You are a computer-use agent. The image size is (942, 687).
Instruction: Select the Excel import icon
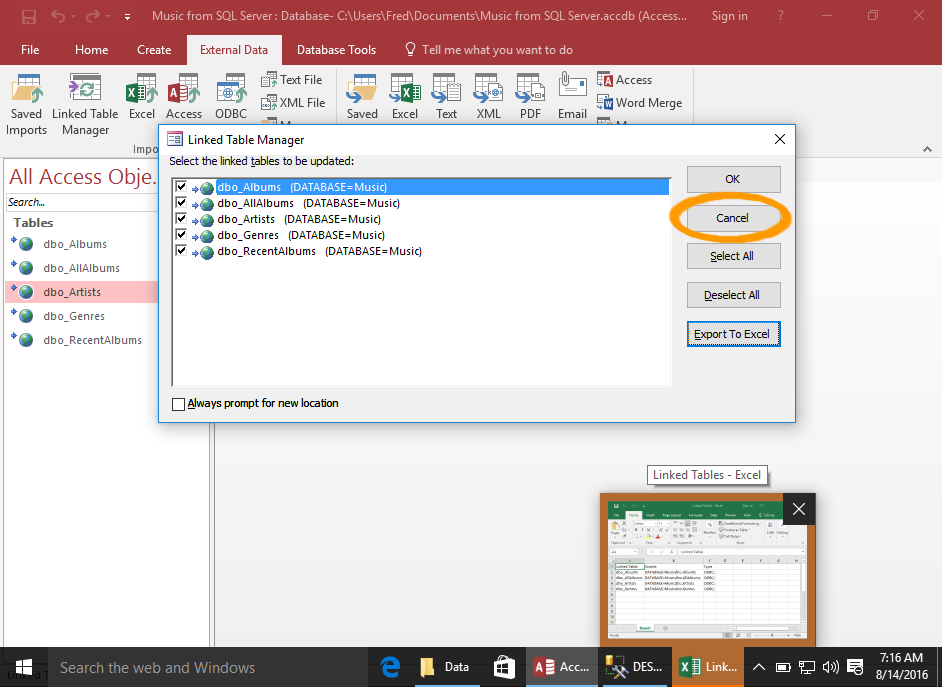tap(141, 95)
